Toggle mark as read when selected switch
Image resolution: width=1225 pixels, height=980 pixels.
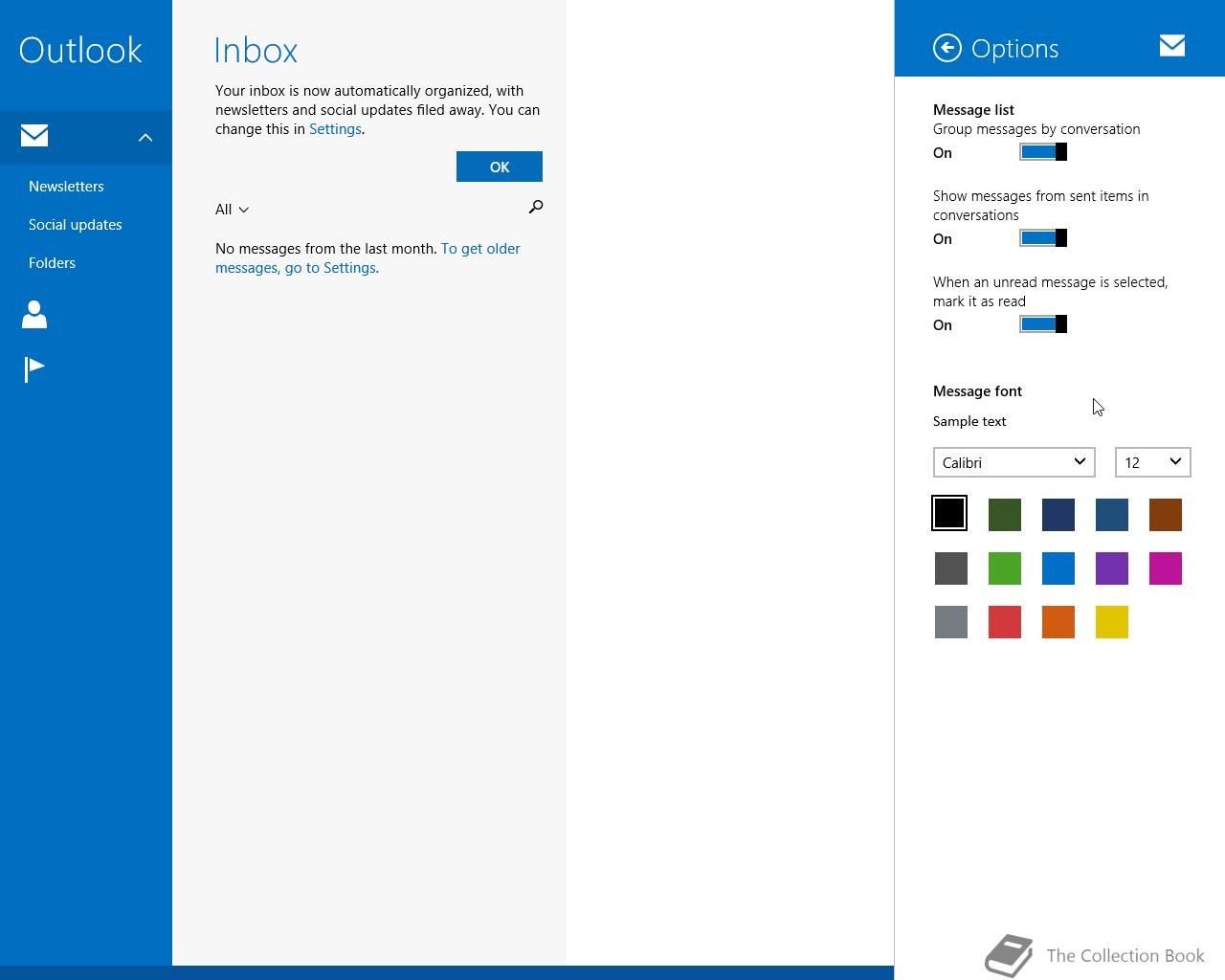(x=1043, y=324)
